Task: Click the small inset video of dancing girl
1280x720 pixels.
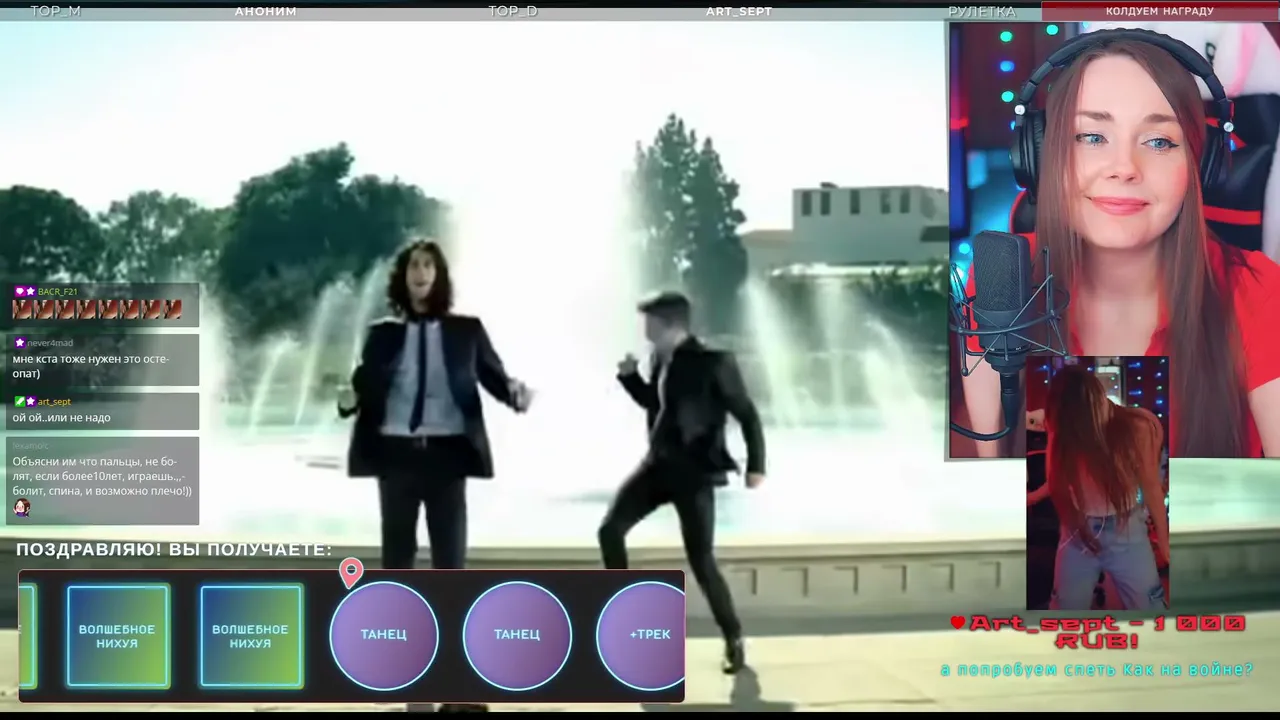Action: (1097, 483)
